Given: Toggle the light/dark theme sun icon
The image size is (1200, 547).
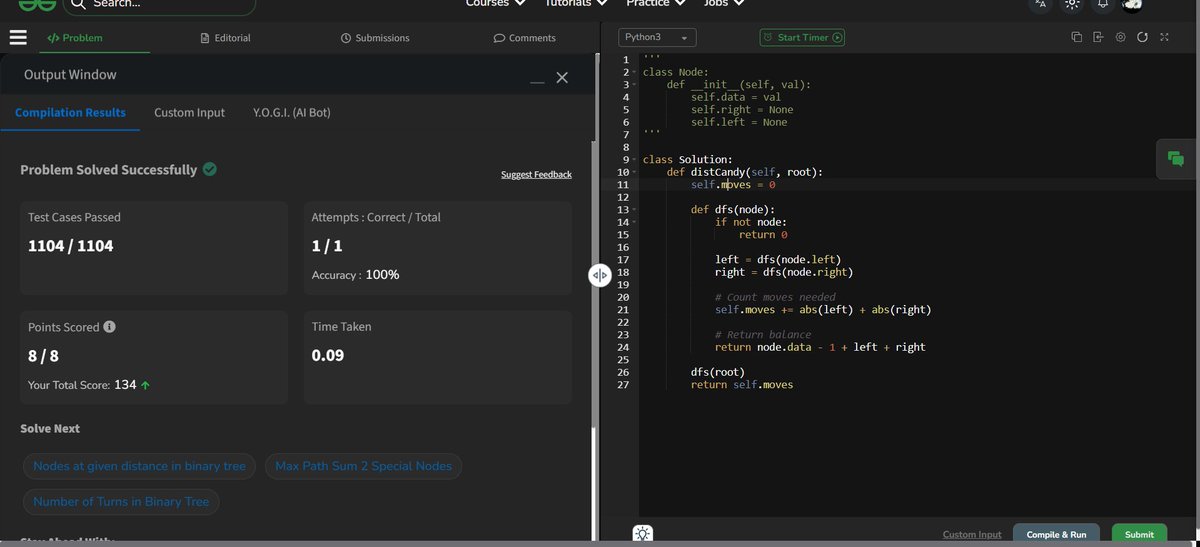Looking at the screenshot, I should pos(1072,4).
